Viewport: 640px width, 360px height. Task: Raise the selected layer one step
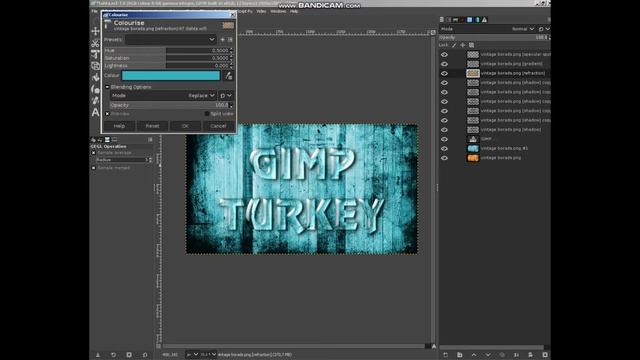pos(474,355)
